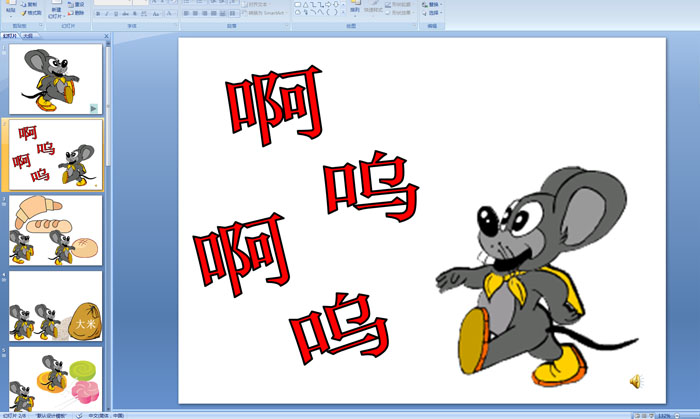Switch to the Slides (幻灯片) pane tab

(x=9, y=36)
